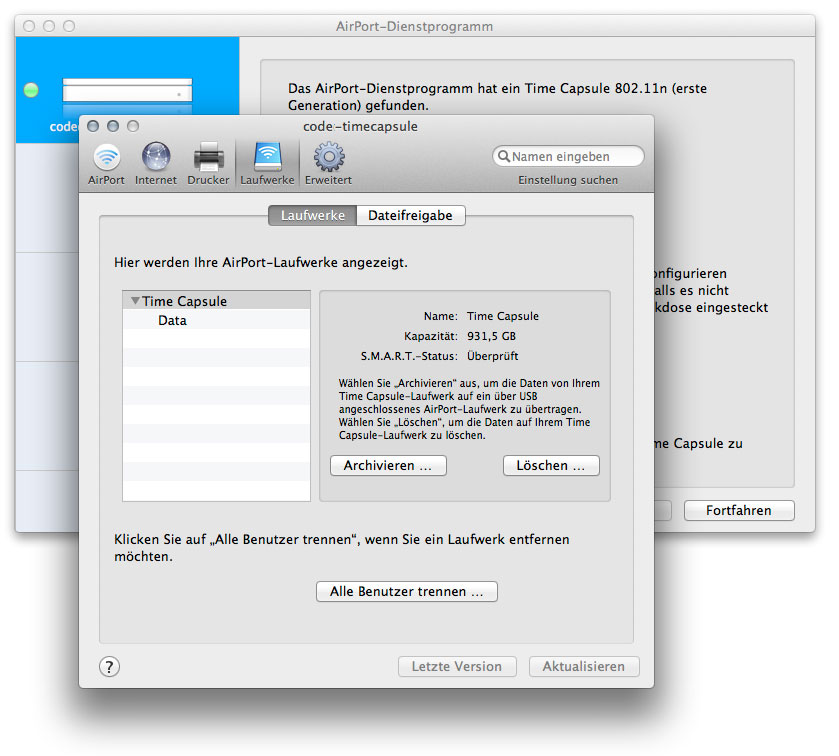Switch to the Dateifreigabe tab
This screenshot has width=839, height=756.
click(x=410, y=215)
